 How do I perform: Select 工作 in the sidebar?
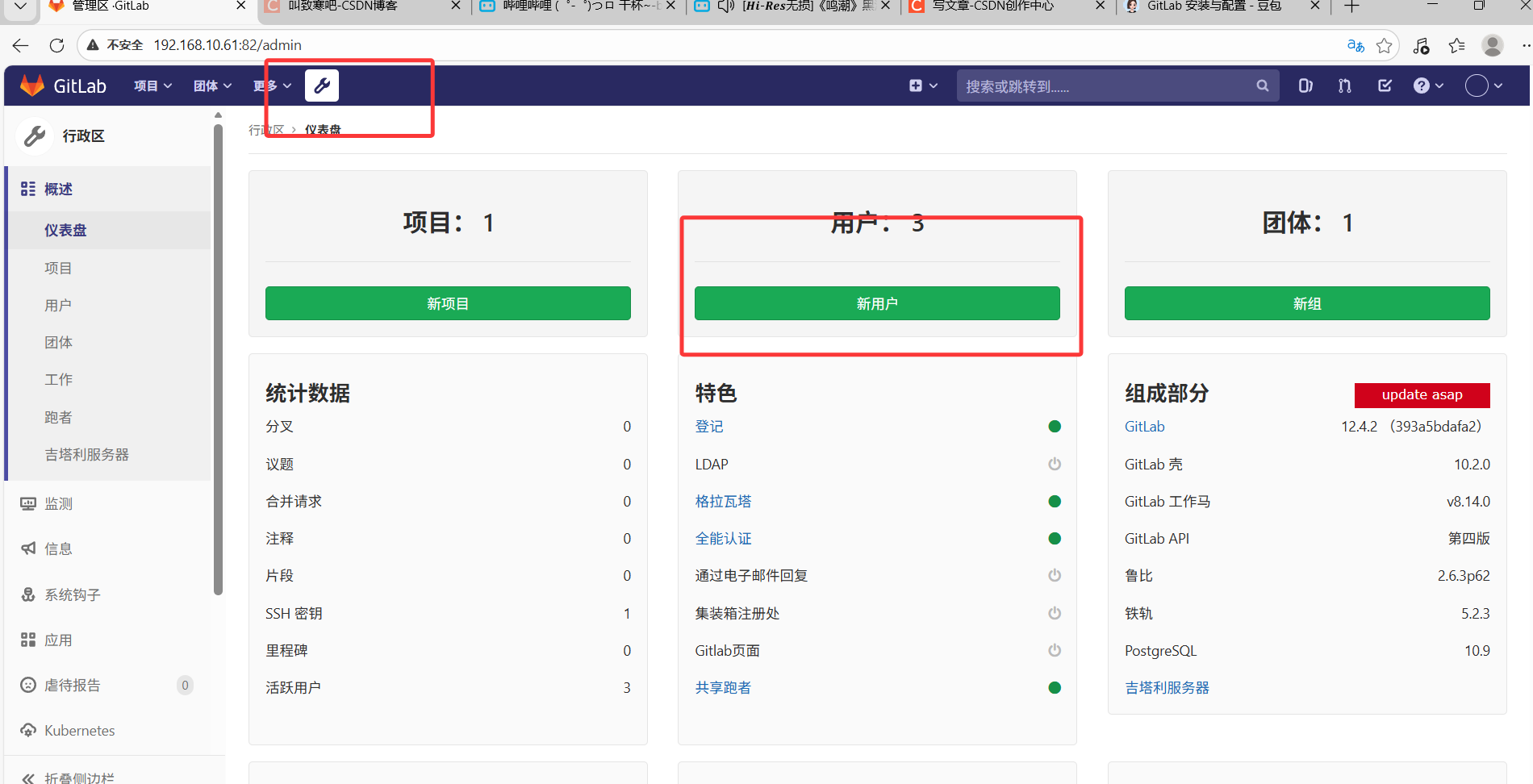[58, 380]
